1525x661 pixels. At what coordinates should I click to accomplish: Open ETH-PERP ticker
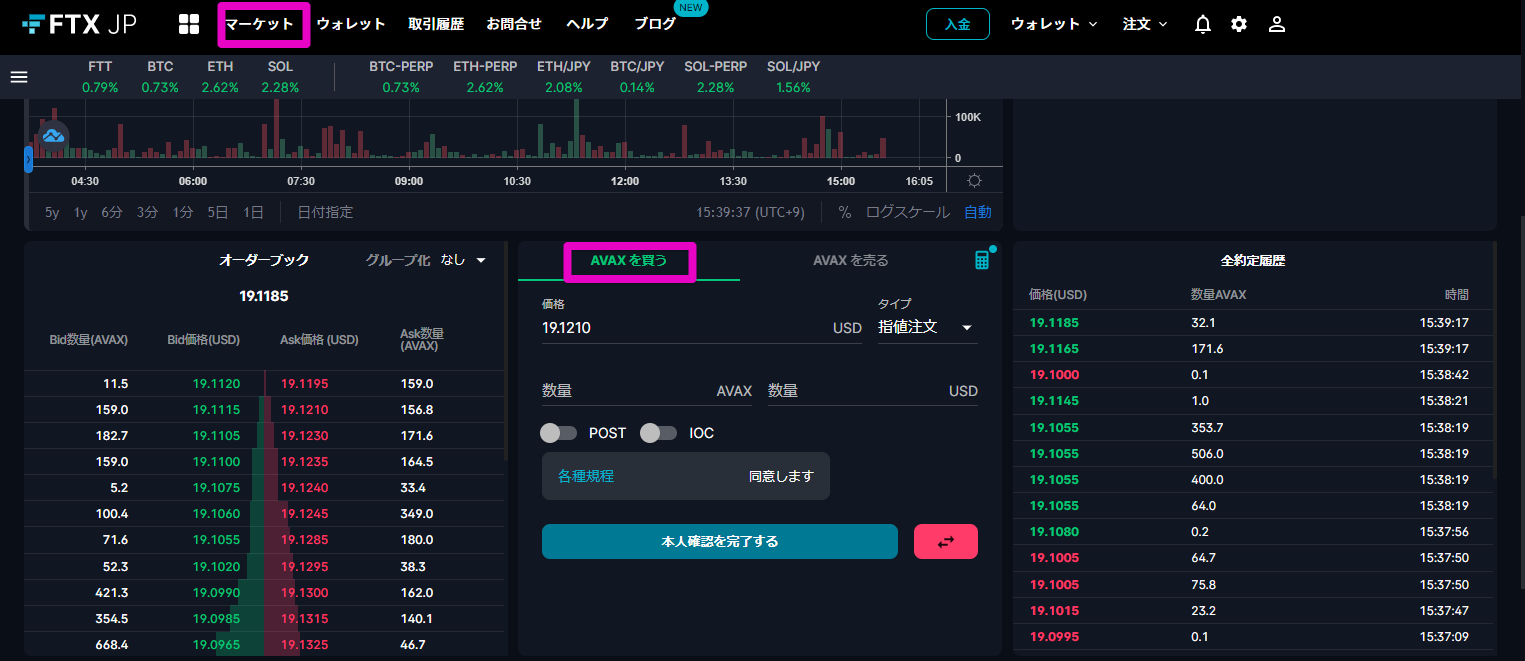tap(485, 77)
